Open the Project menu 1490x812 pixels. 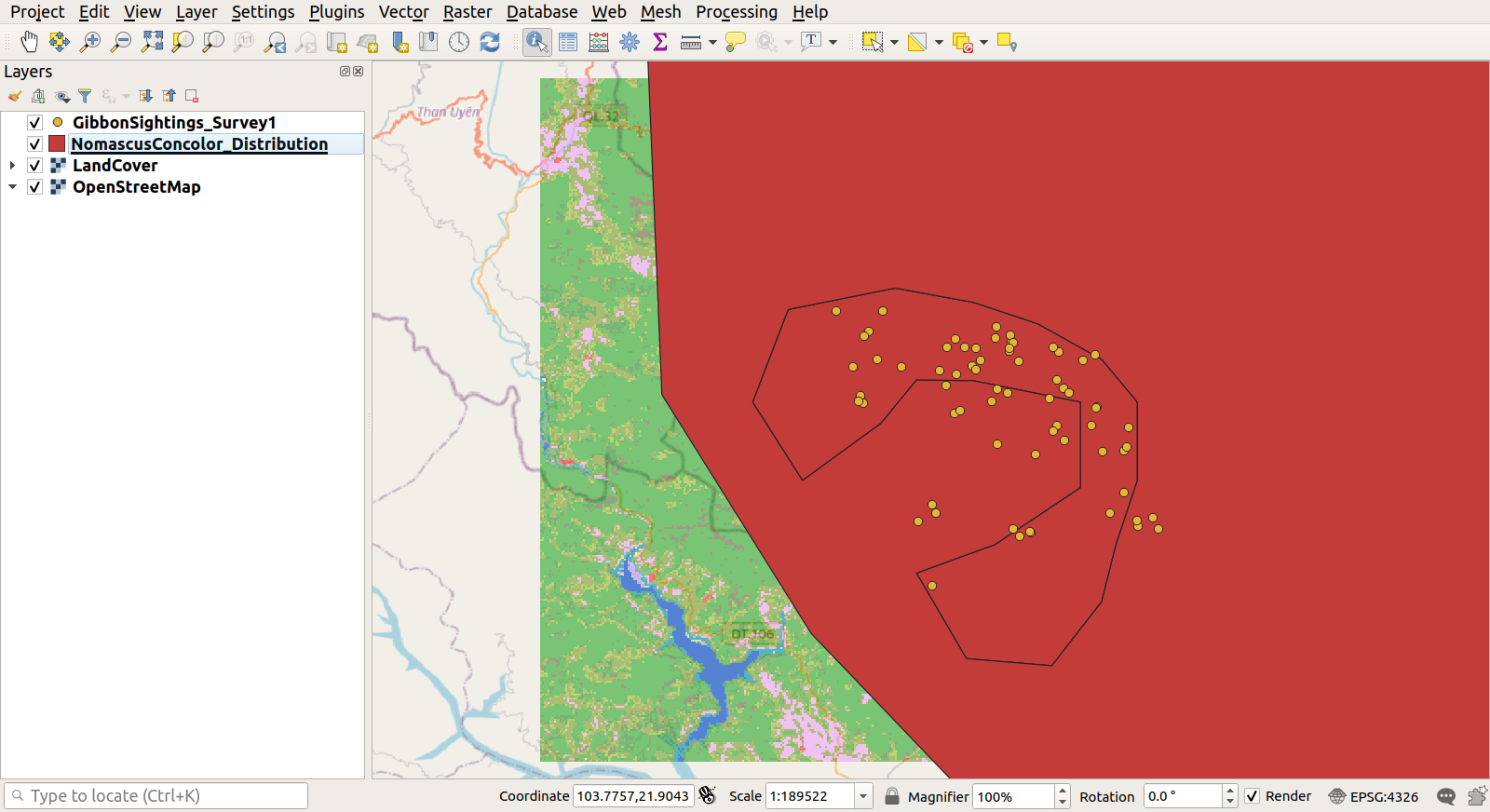(x=37, y=12)
